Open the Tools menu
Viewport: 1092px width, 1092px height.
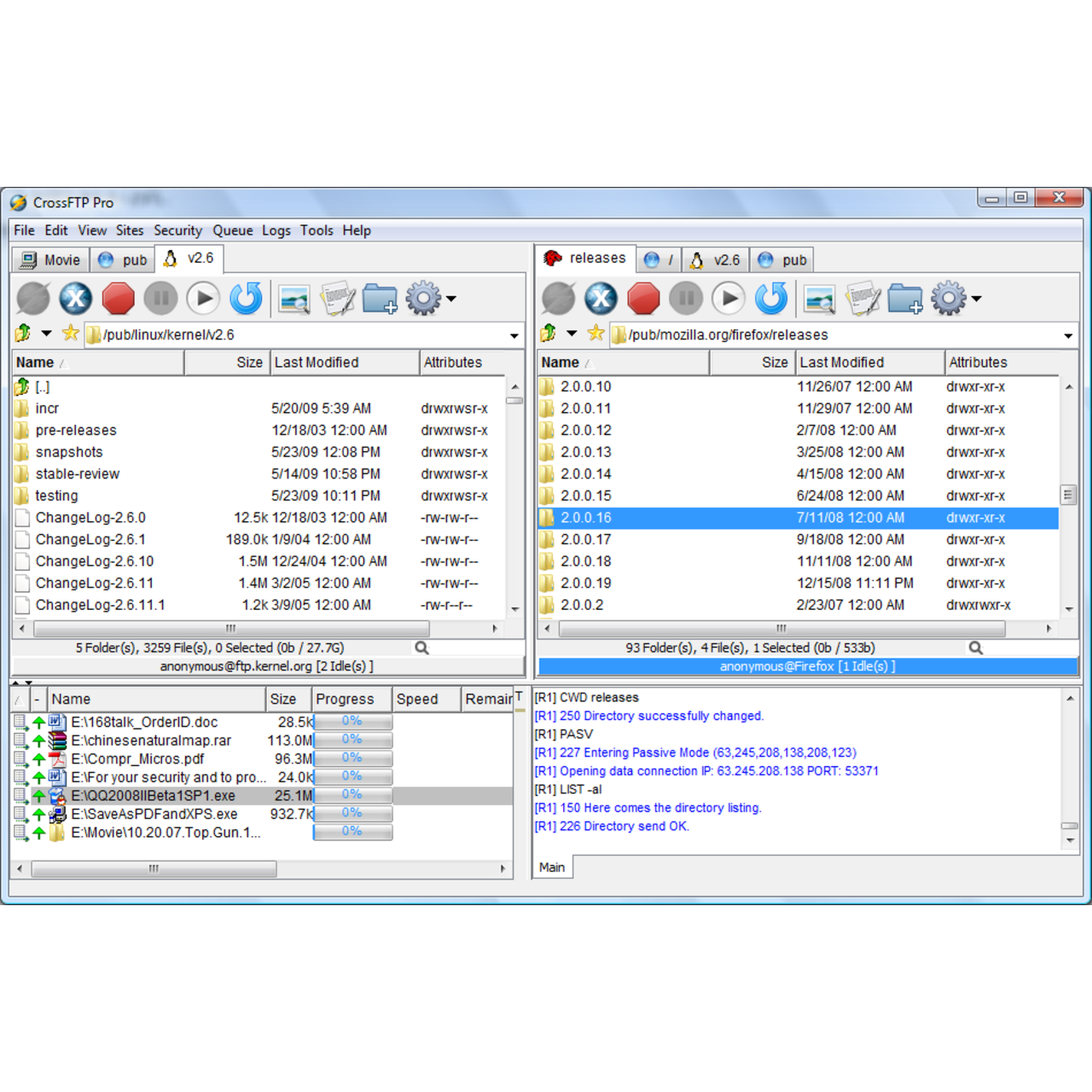coord(317,230)
